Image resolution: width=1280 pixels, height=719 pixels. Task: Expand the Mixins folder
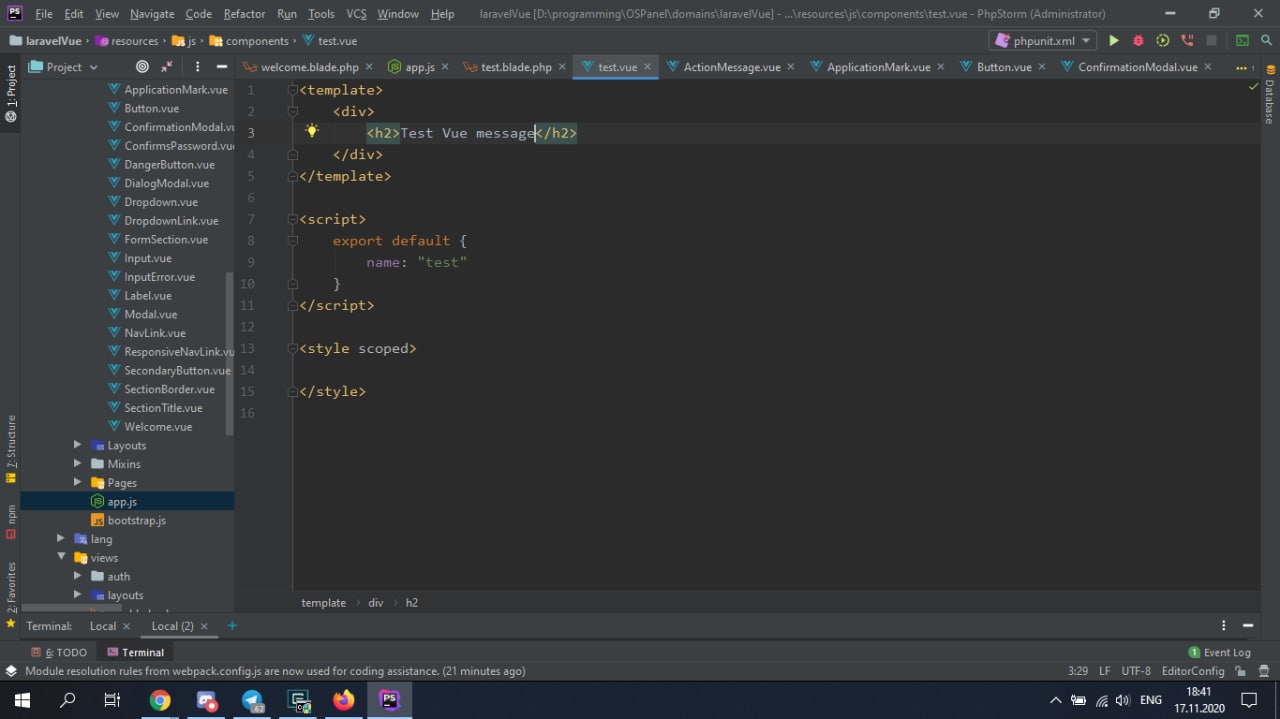click(x=78, y=464)
